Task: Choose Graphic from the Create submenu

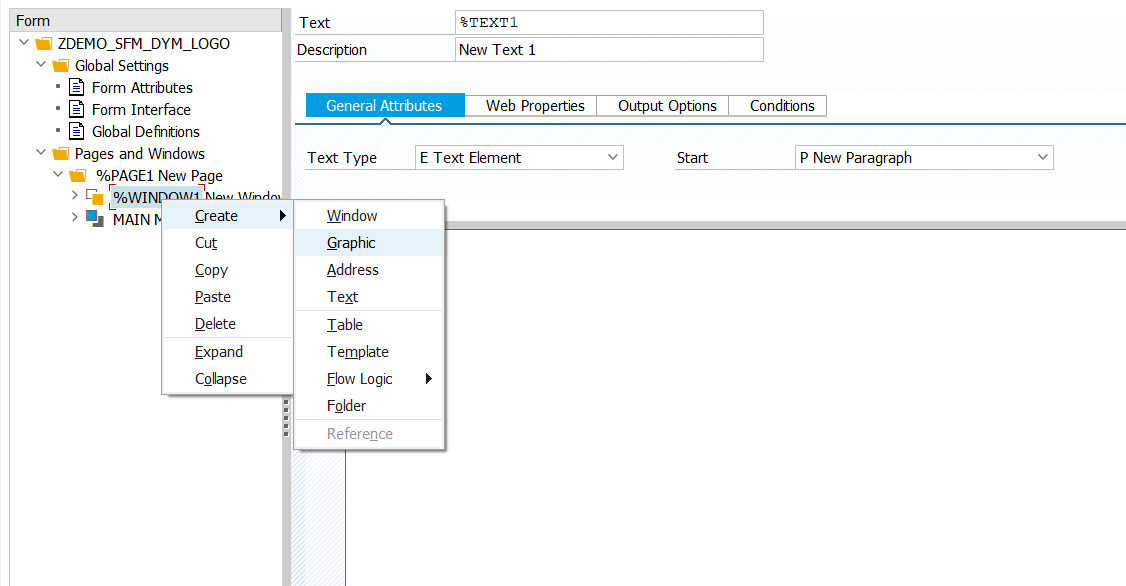Action: tap(351, 243)
